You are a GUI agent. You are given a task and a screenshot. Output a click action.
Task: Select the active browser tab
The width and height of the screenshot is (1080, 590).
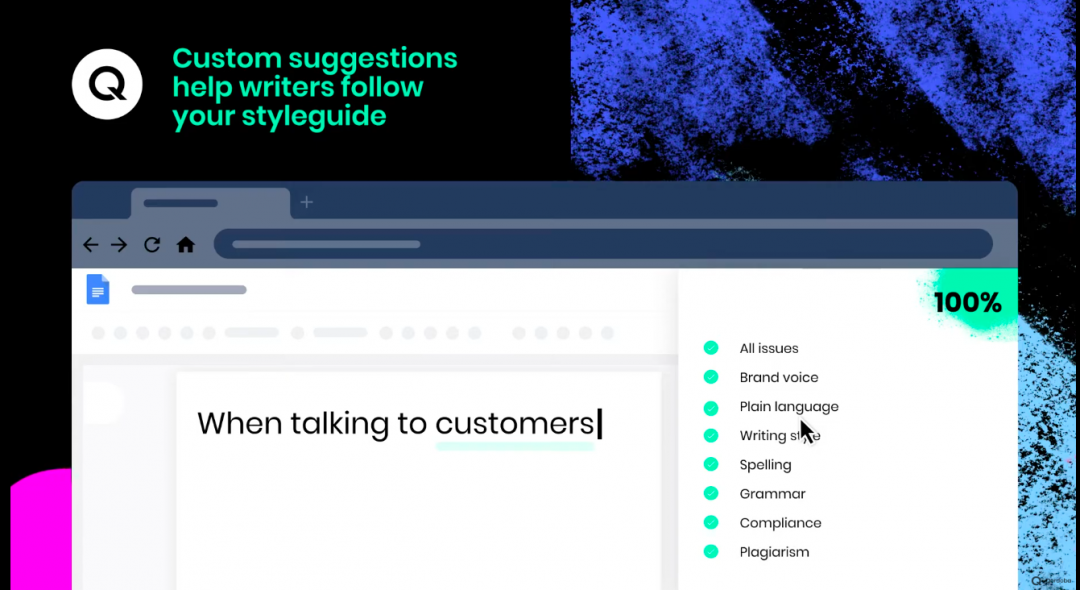[210, 203]
